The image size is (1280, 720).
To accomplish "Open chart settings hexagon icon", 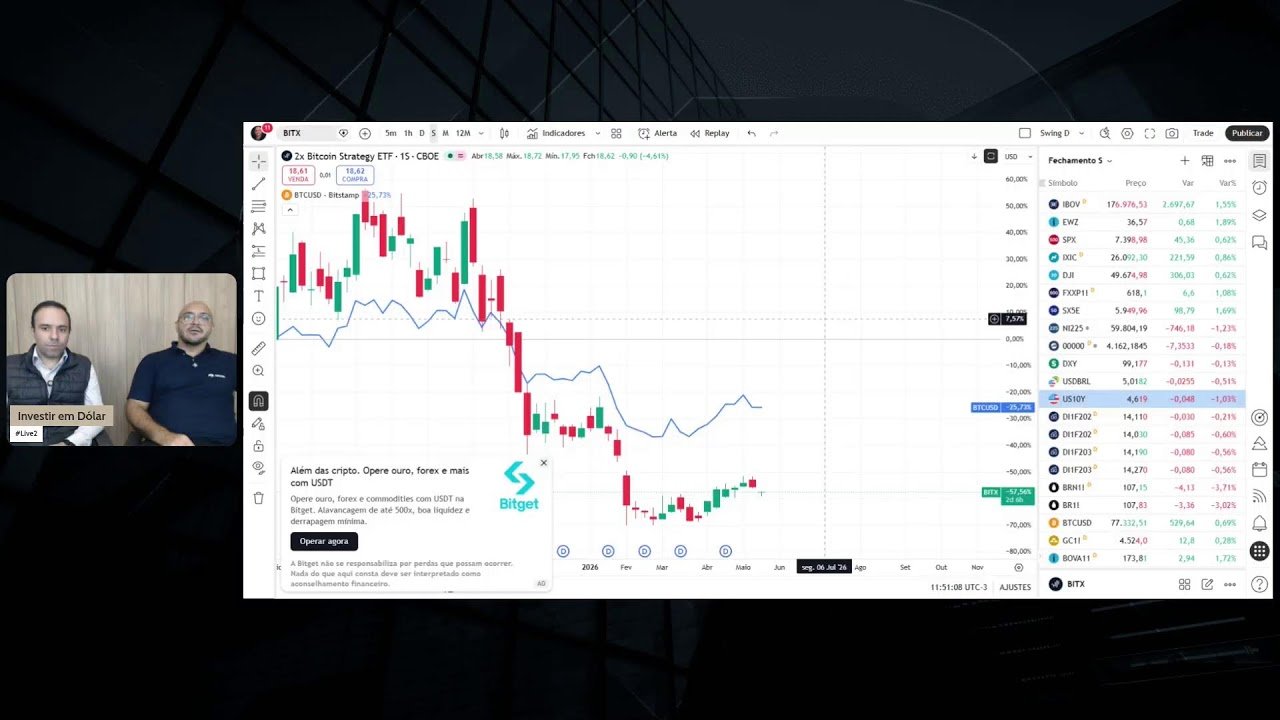I will click(x=1127, y=133).
